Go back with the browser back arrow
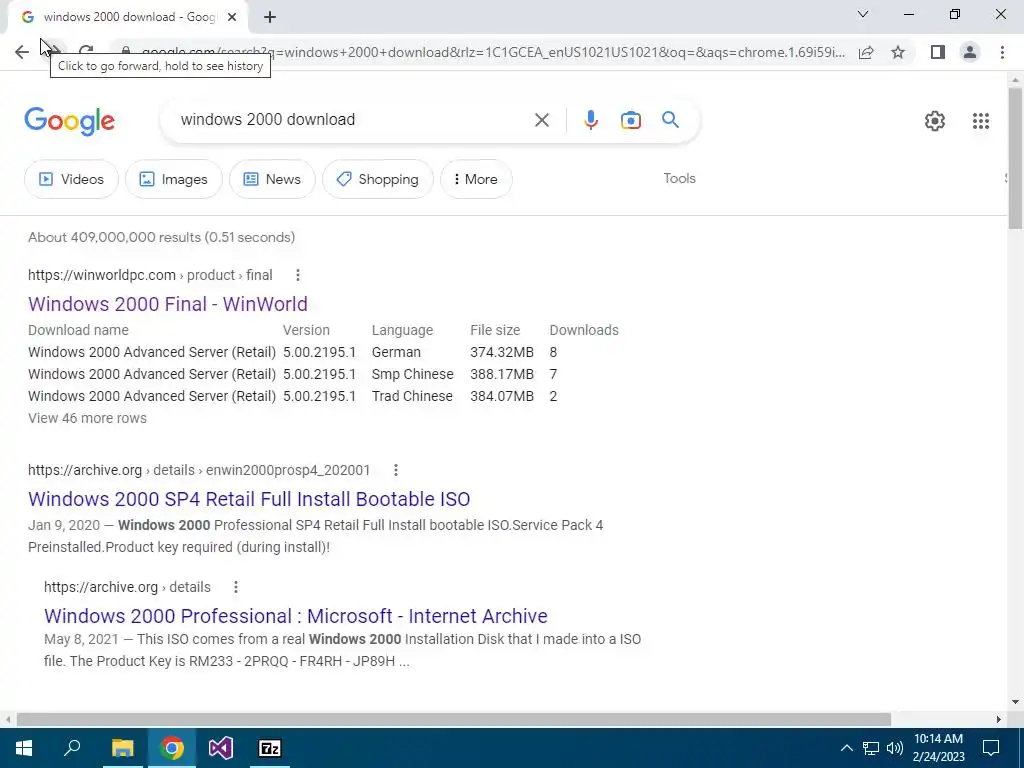 click(22, 52)
